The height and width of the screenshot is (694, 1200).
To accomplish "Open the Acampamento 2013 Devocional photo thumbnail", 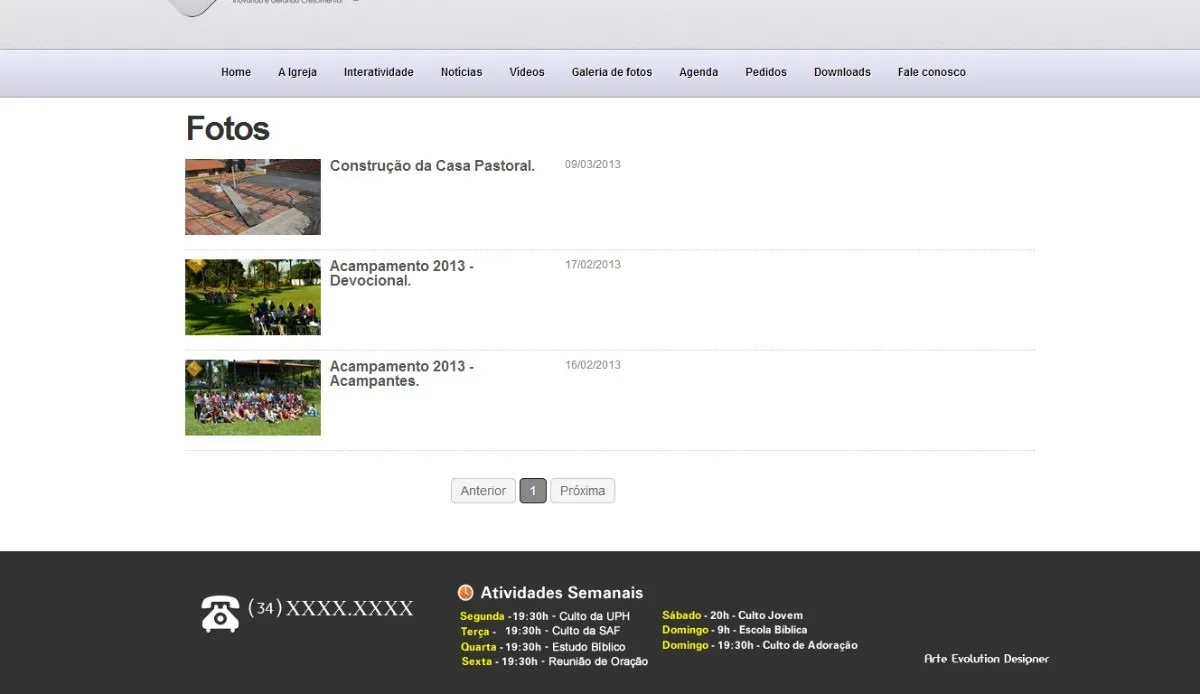I will [253, 297].
